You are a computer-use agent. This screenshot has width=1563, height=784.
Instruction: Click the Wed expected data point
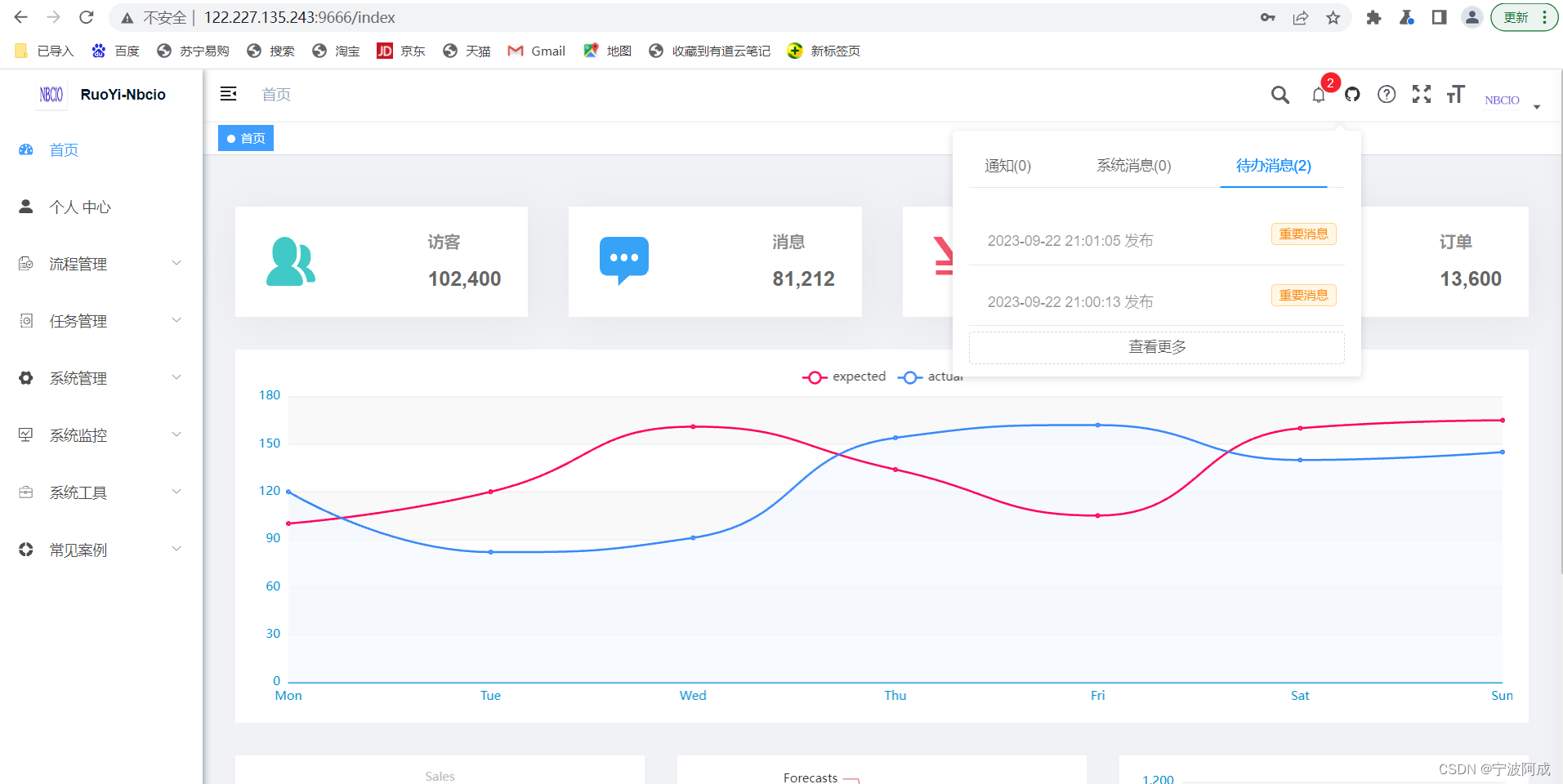[693, 426]
